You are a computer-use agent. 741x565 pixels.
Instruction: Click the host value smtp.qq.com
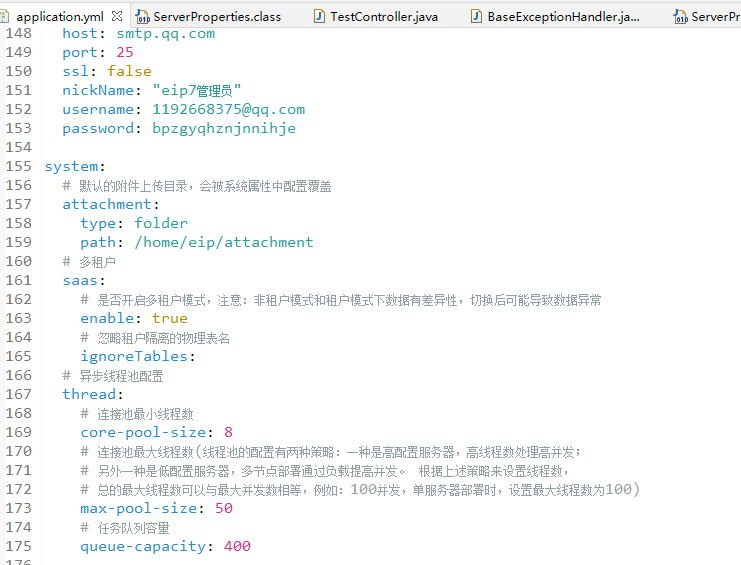(166, 34)
